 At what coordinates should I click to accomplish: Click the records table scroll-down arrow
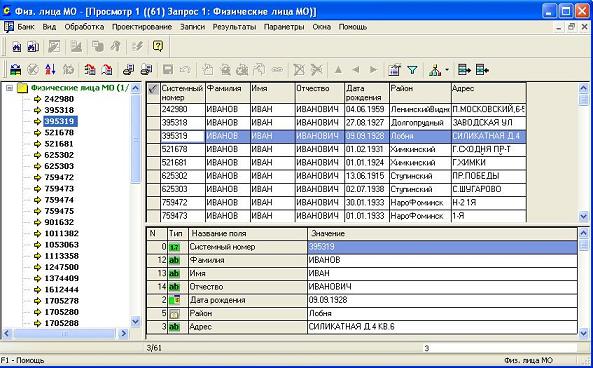(x=583, y=216)
